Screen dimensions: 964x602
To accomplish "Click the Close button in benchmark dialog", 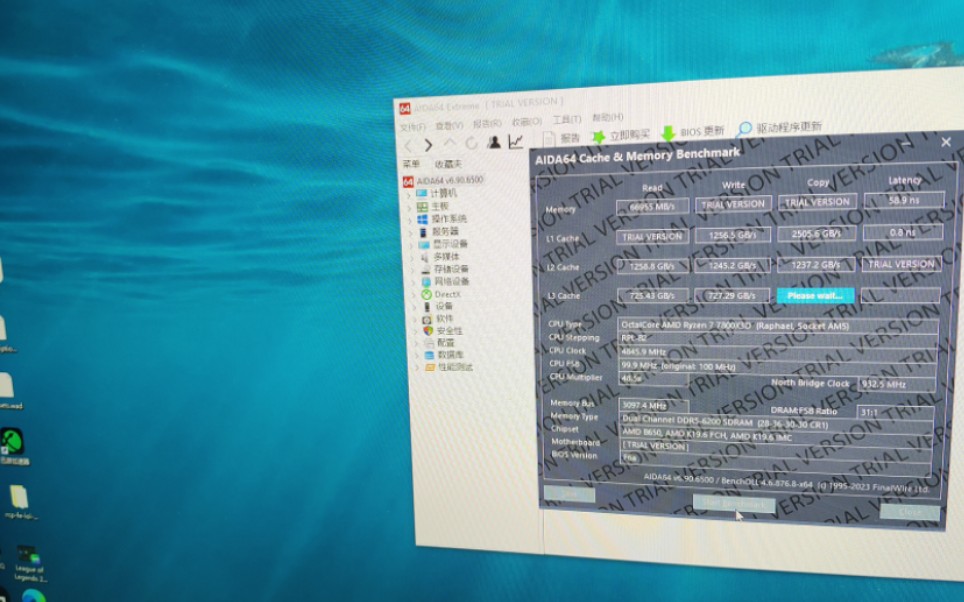I will point(909,512).
